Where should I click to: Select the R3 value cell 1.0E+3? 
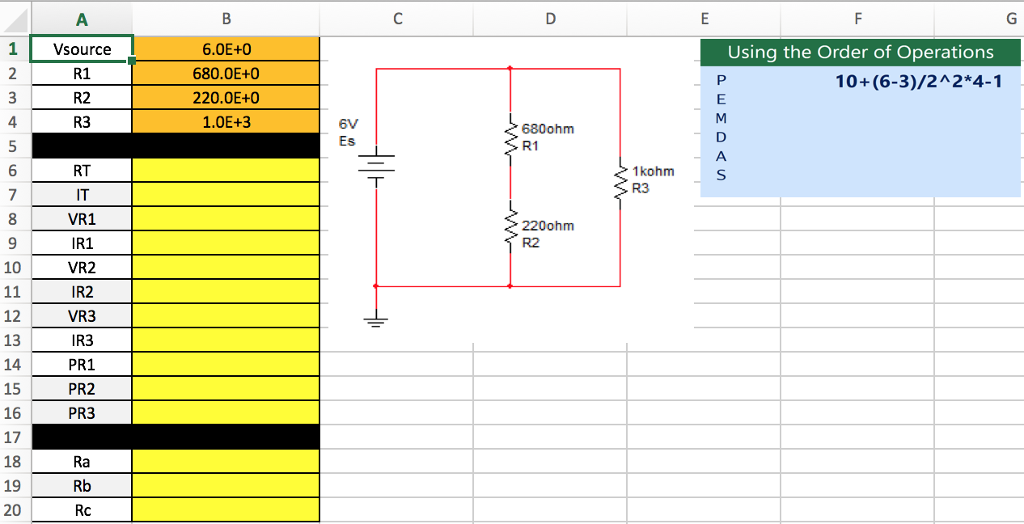coord(226,122)
